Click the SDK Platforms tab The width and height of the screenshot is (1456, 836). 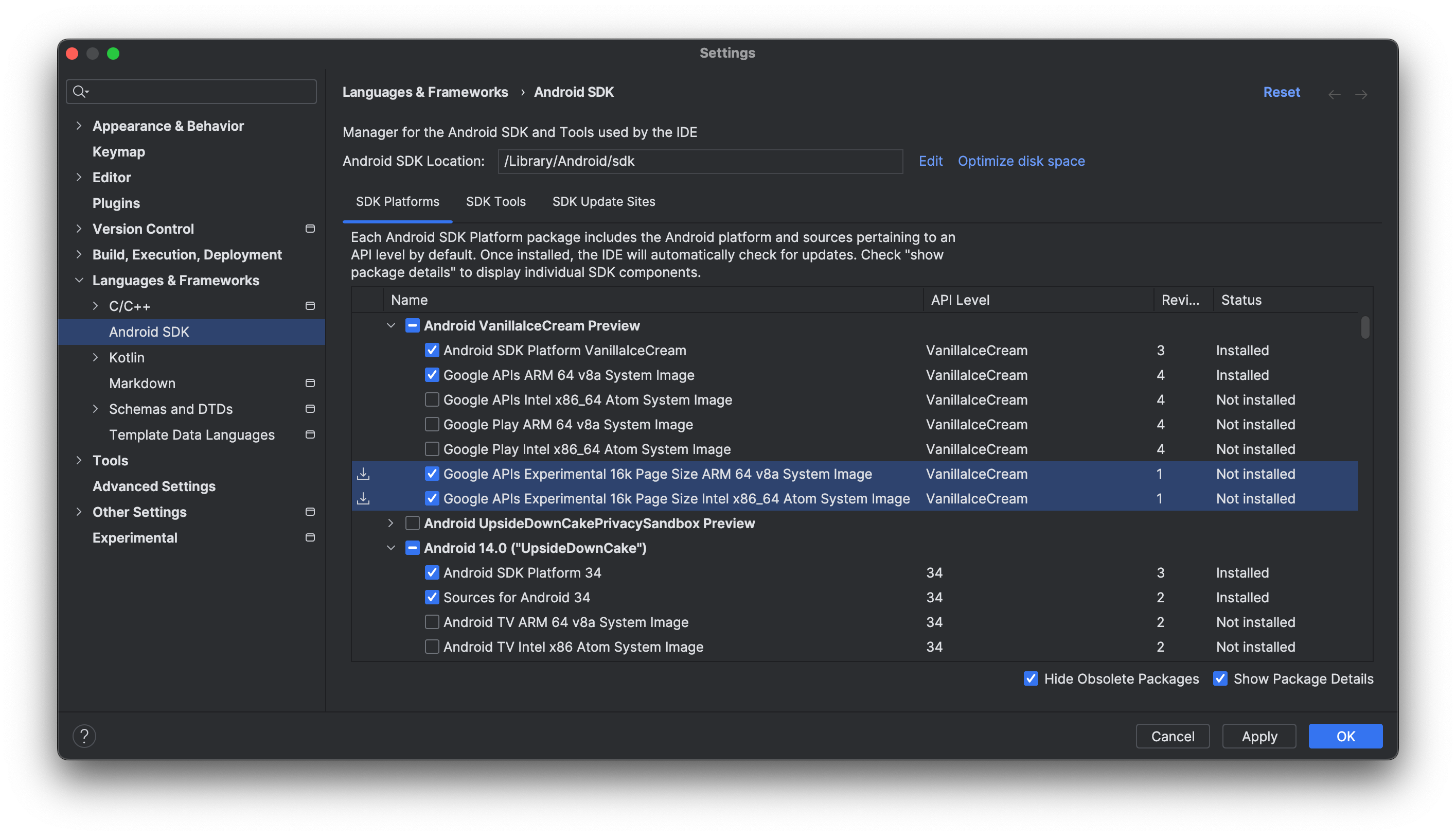[398, 201]
